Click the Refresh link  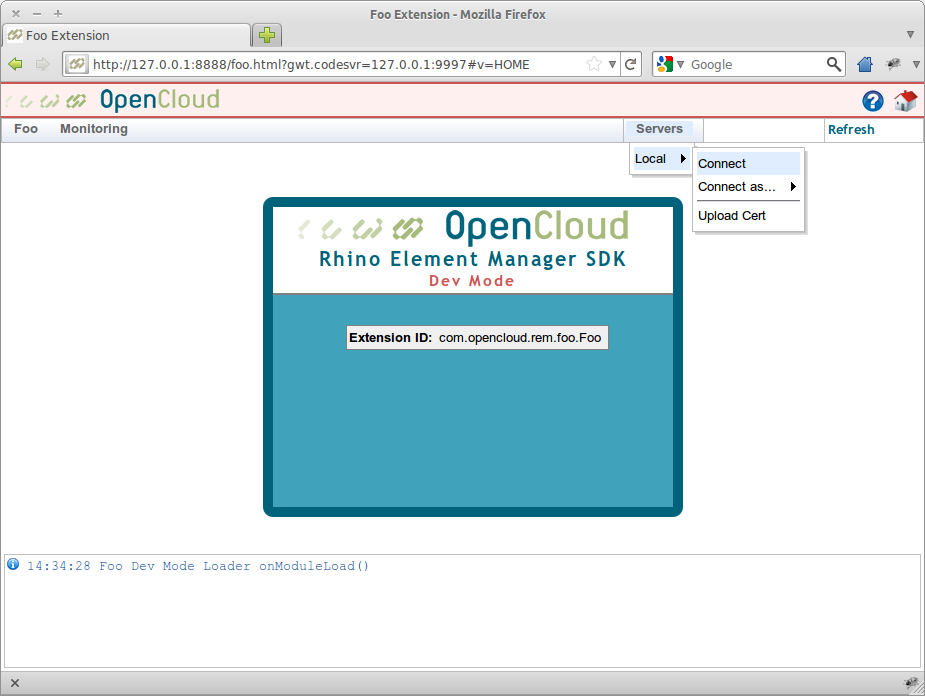coord(851,130)
